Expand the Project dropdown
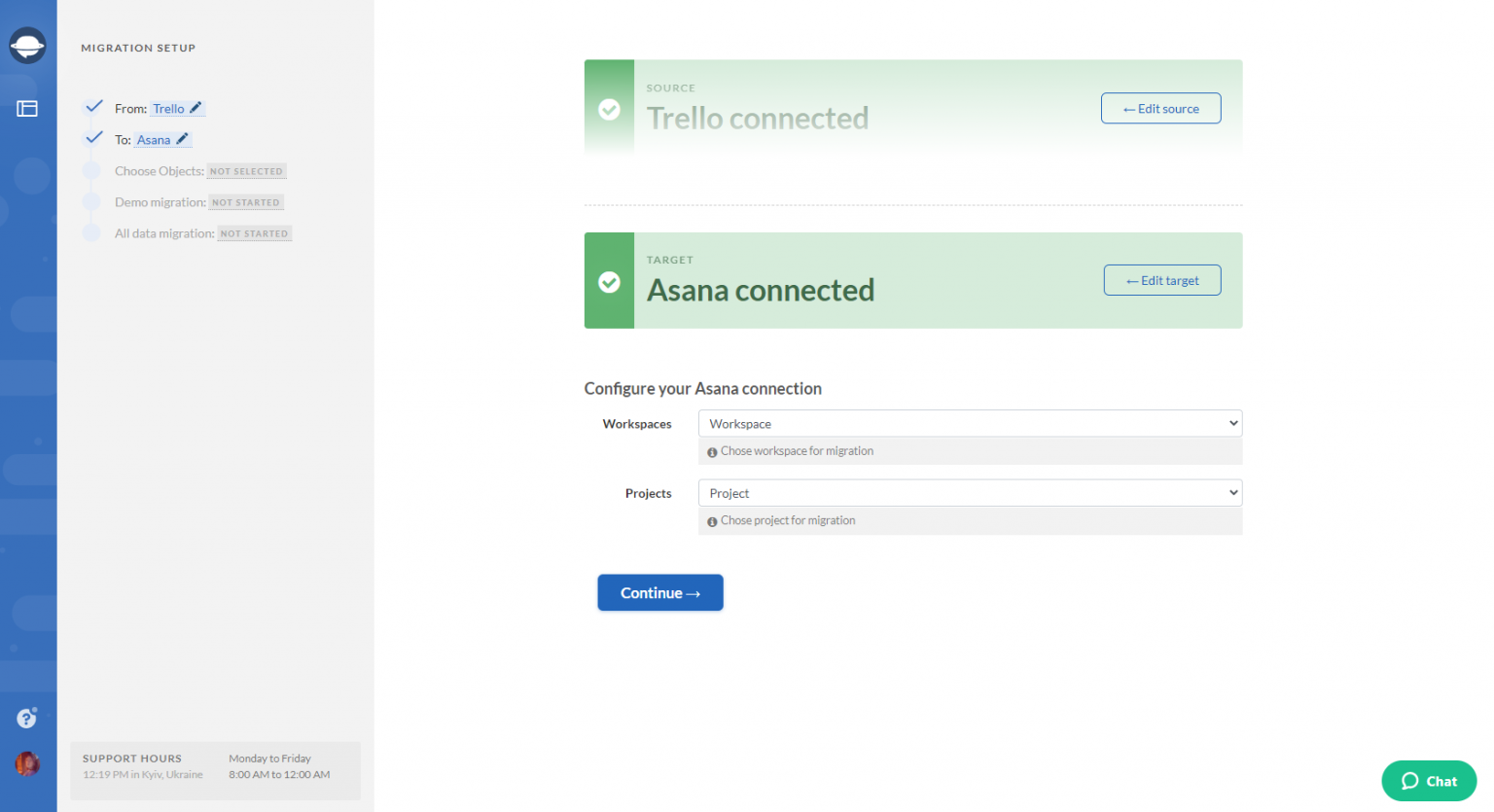The height and width of the screenshot is (812, 1494). click(x=969, y=494)
